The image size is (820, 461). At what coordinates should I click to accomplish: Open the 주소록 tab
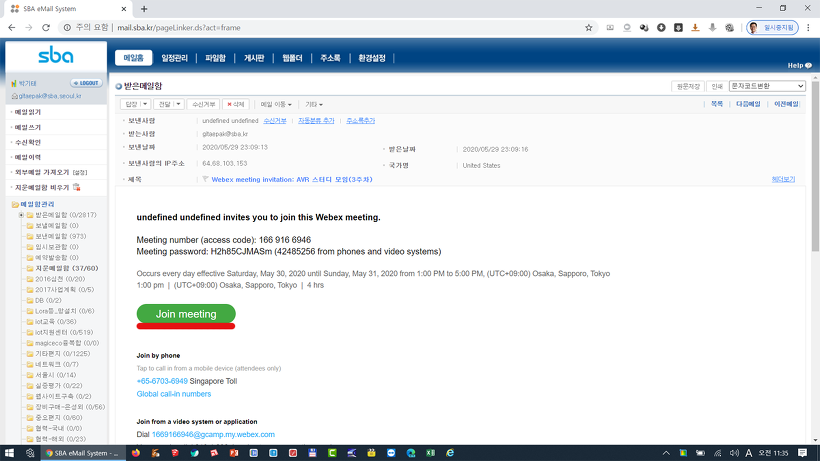(x=331, y=58)
